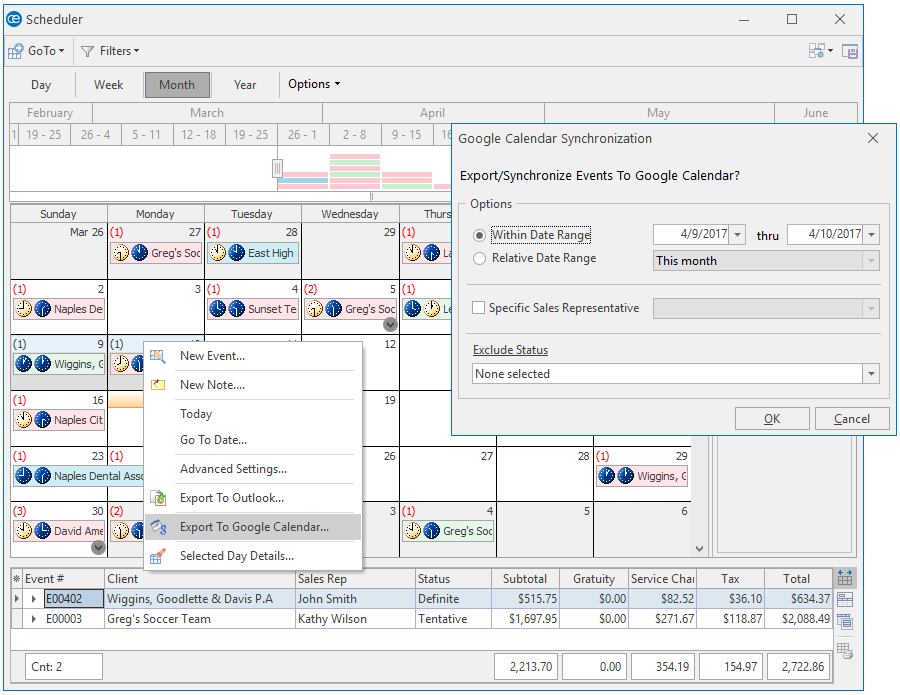Check Specific Sales Representative checkbox

point(478,308)
